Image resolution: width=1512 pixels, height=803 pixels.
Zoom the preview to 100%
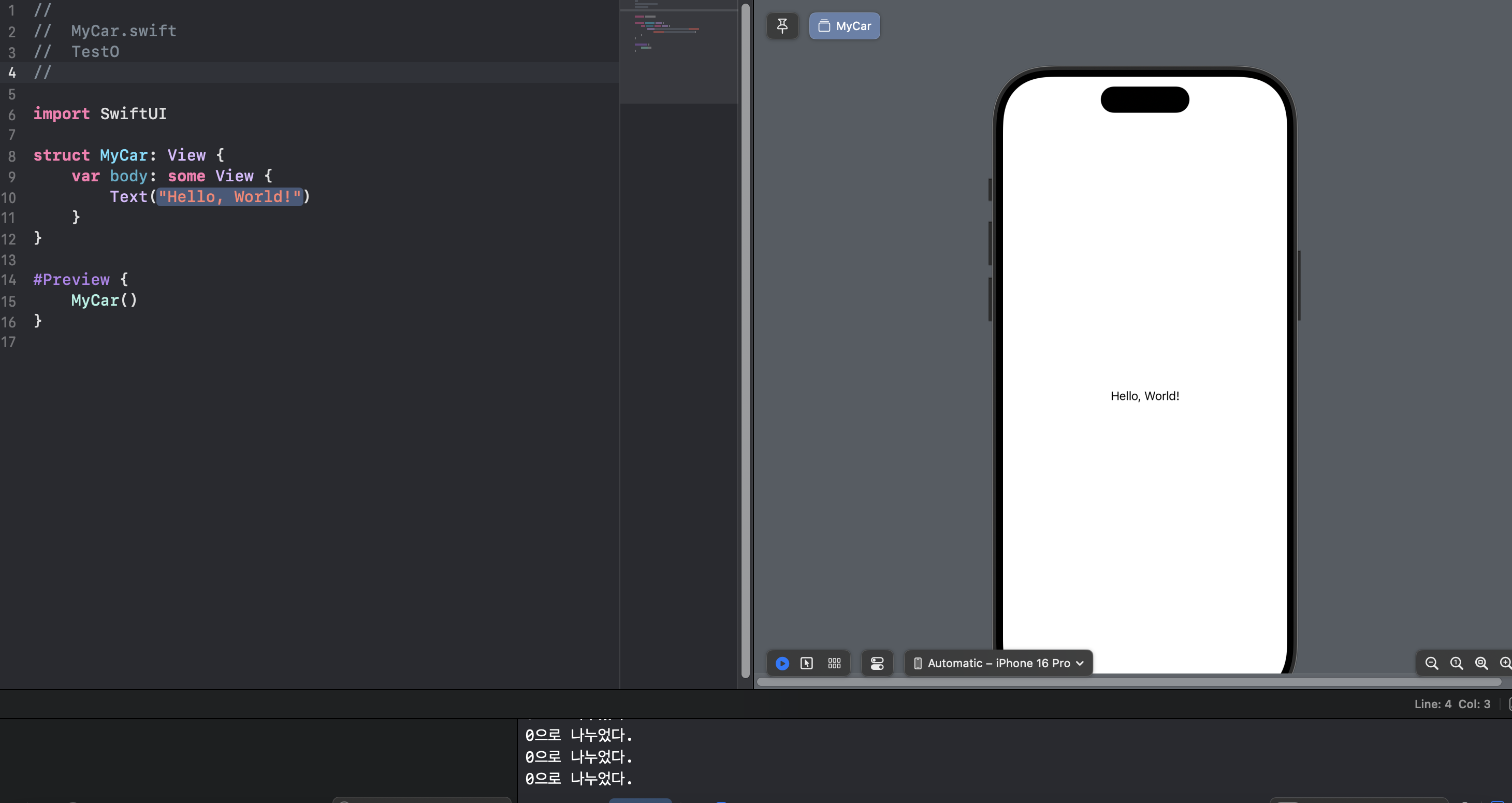1456,663
